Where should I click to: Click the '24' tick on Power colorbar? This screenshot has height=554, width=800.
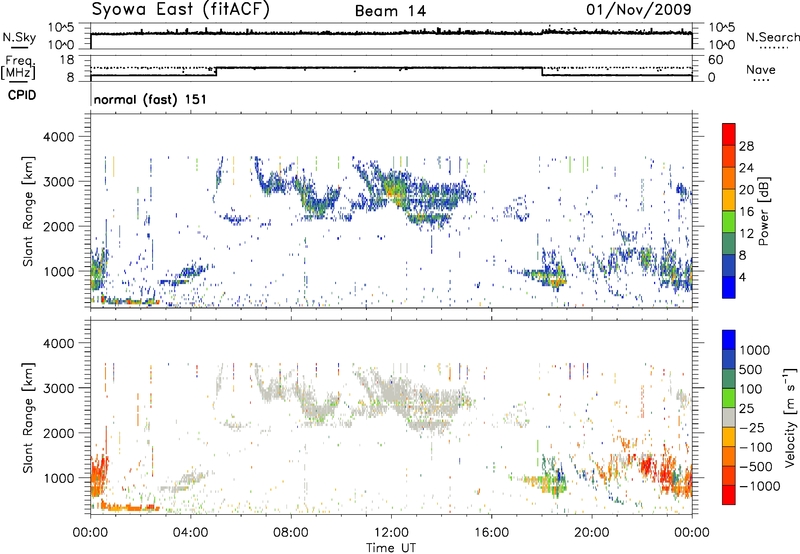(746, 168)
